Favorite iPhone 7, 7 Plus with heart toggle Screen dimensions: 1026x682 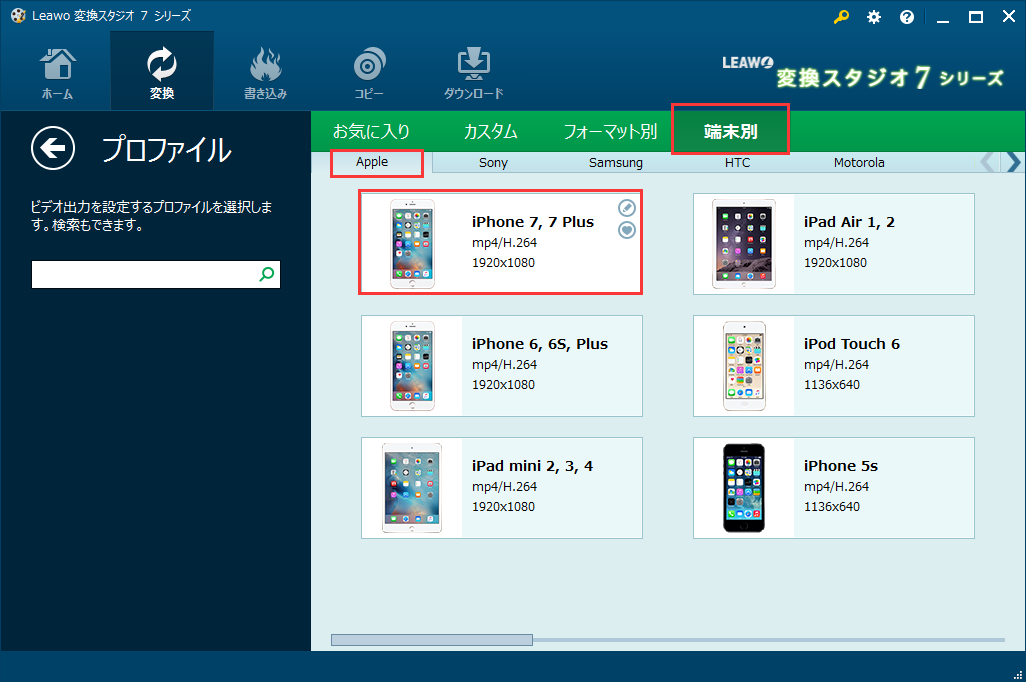coord(626,231)
